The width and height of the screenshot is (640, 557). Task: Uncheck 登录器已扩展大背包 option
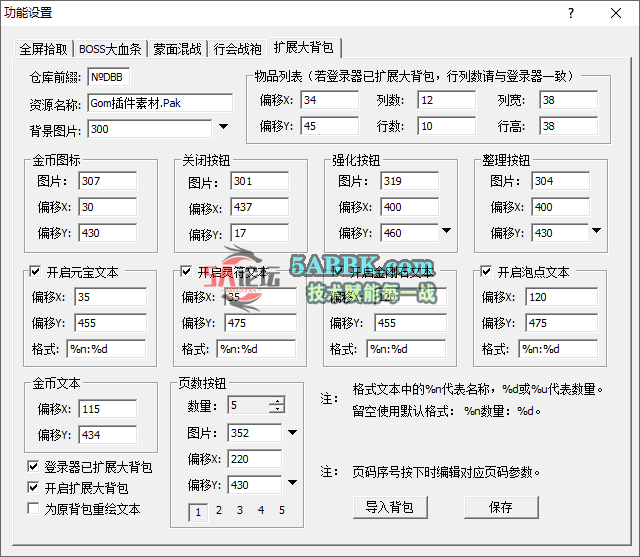34,468
